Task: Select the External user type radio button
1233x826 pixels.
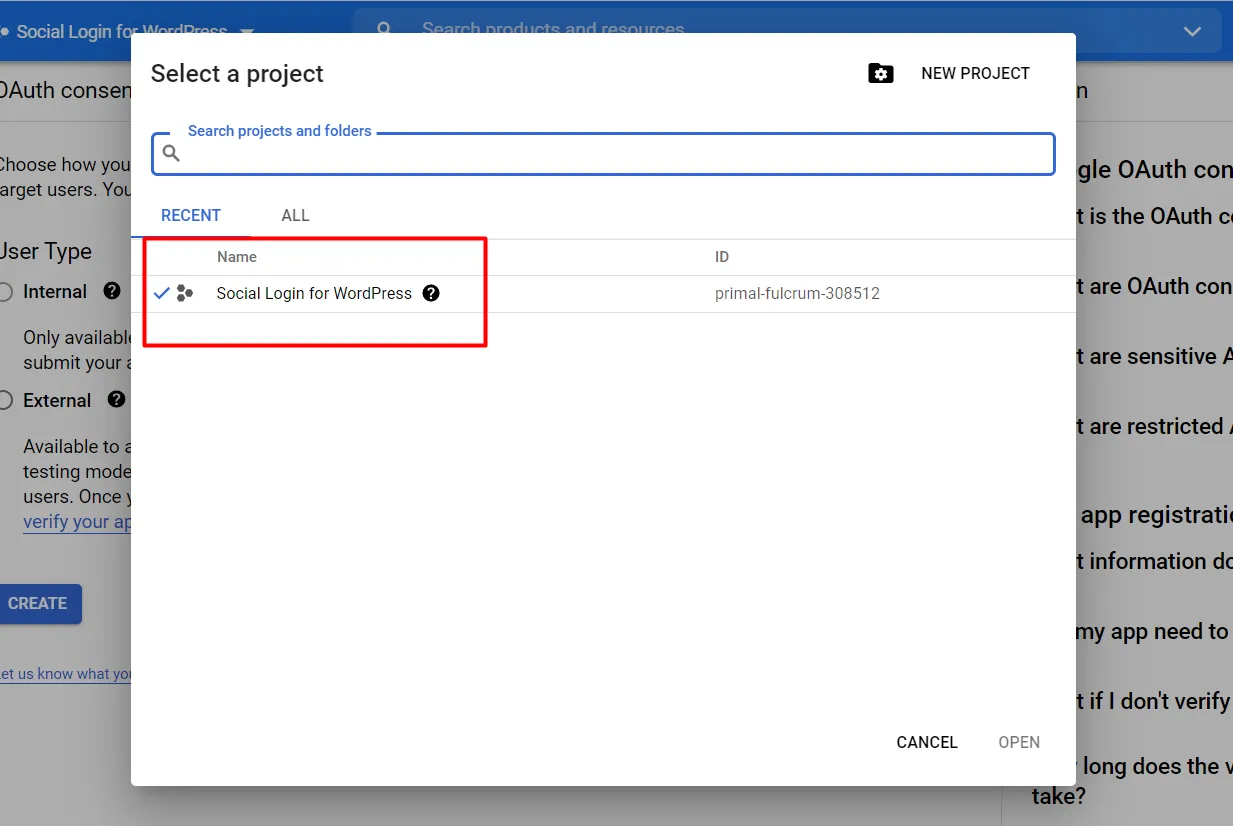Action: click(5, 400)
